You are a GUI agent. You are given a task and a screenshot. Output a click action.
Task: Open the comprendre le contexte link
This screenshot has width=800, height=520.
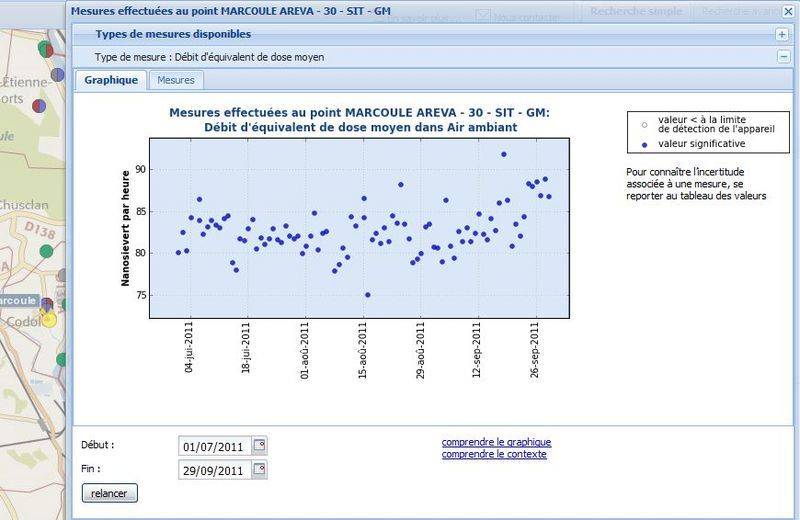494,454
